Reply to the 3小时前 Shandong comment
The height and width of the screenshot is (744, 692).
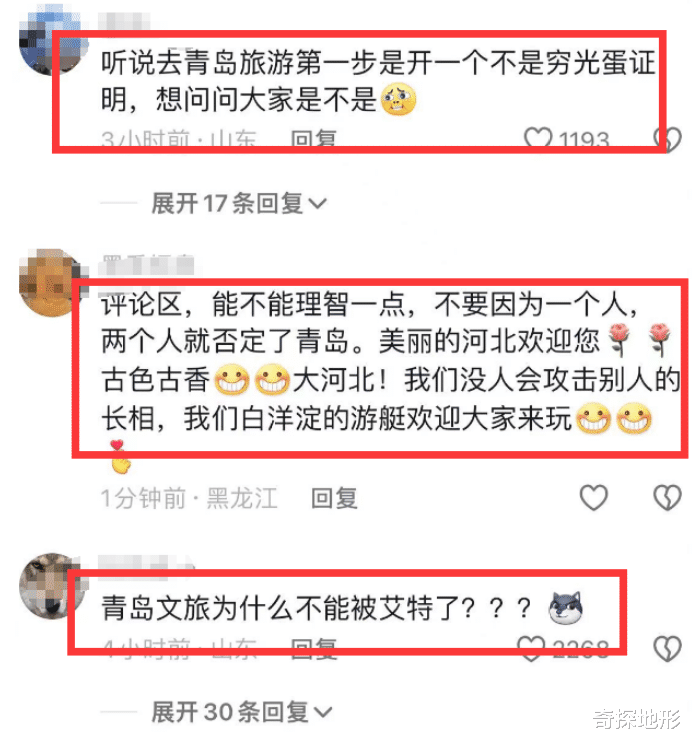point(313,139)
